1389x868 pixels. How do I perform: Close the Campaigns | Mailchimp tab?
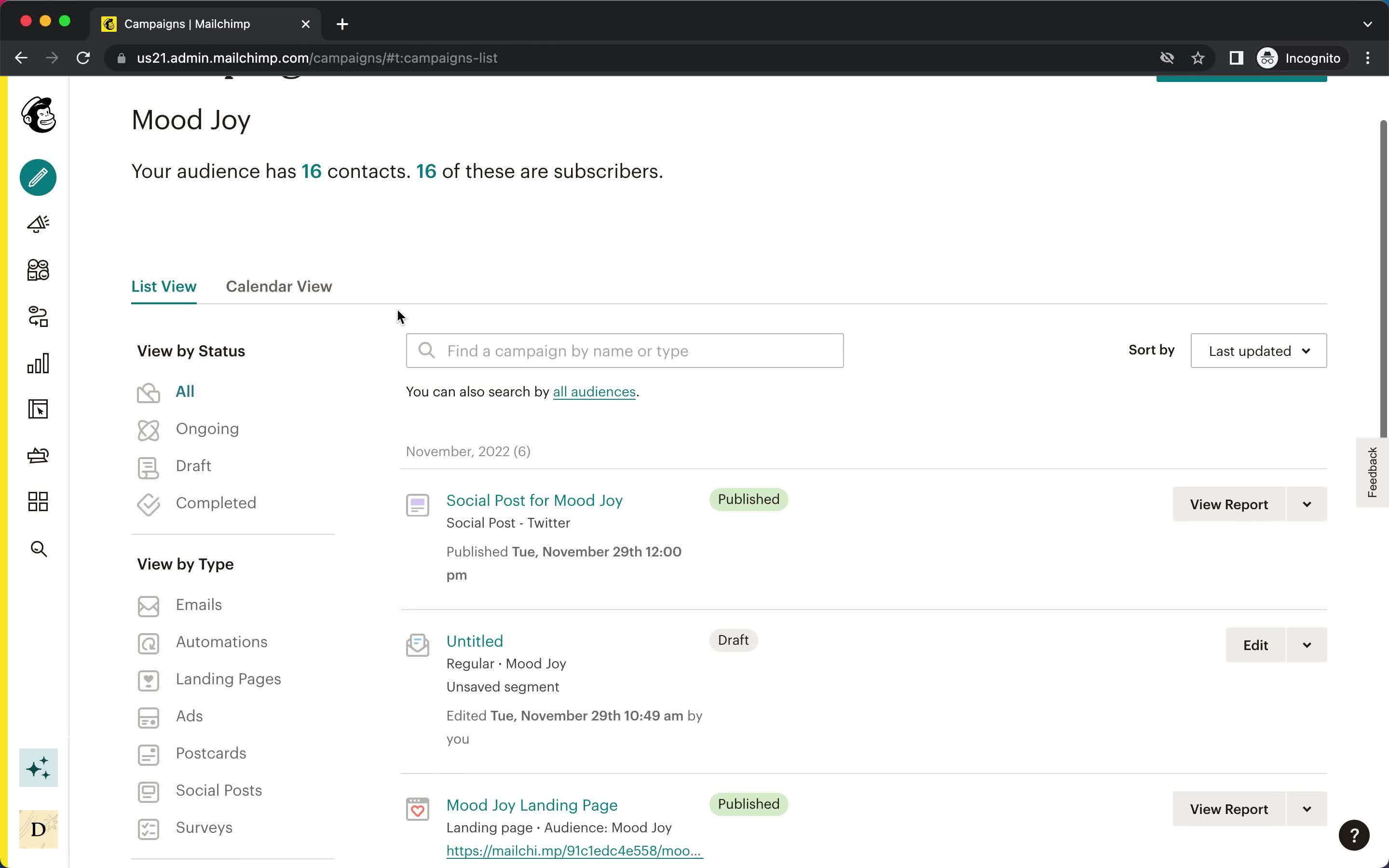(305, 24)
